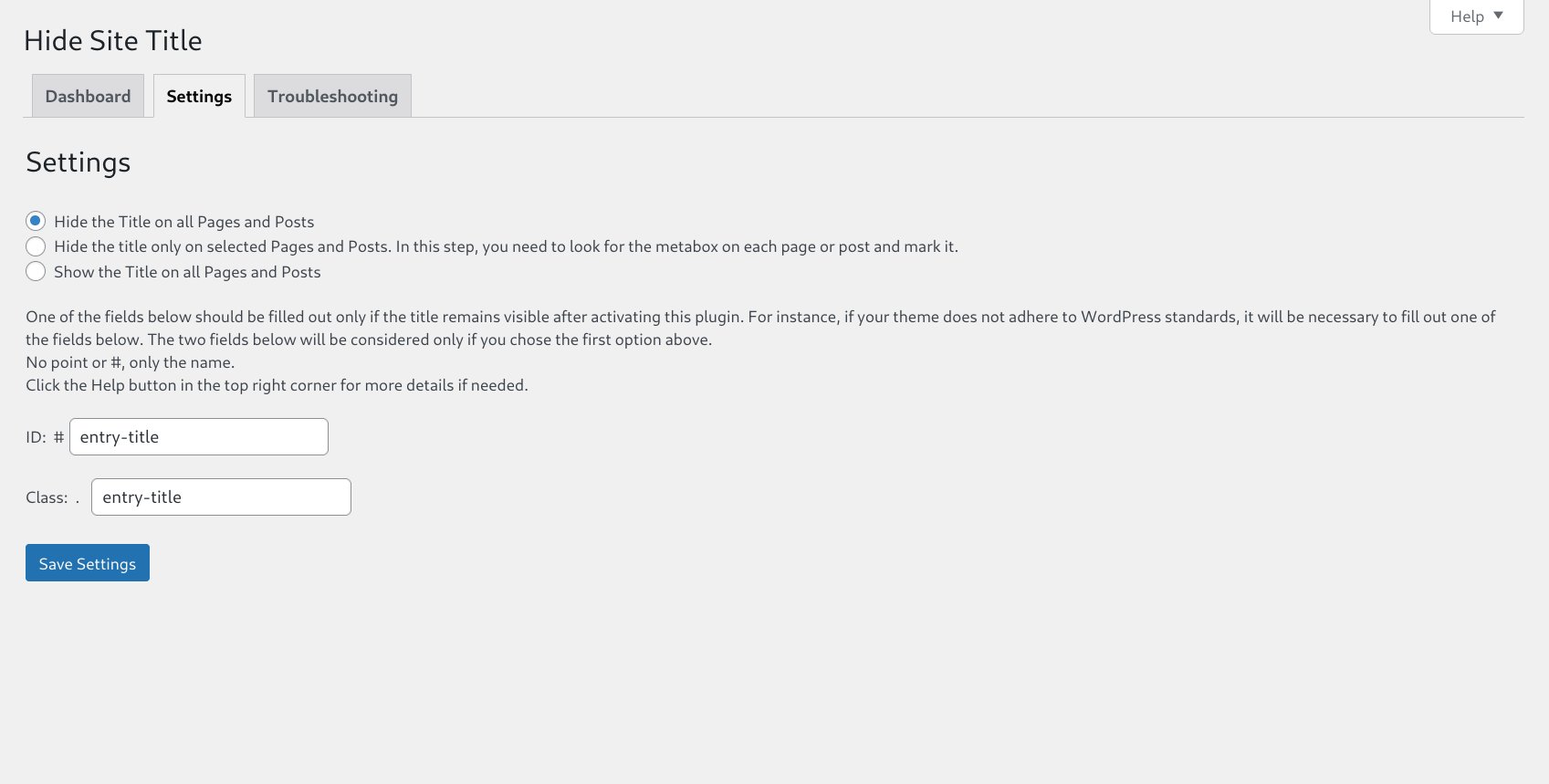The height and width of the screenshot is (784, 1549).
Task: Select radio button hiding title on all pages
Action: coord(36,221)
